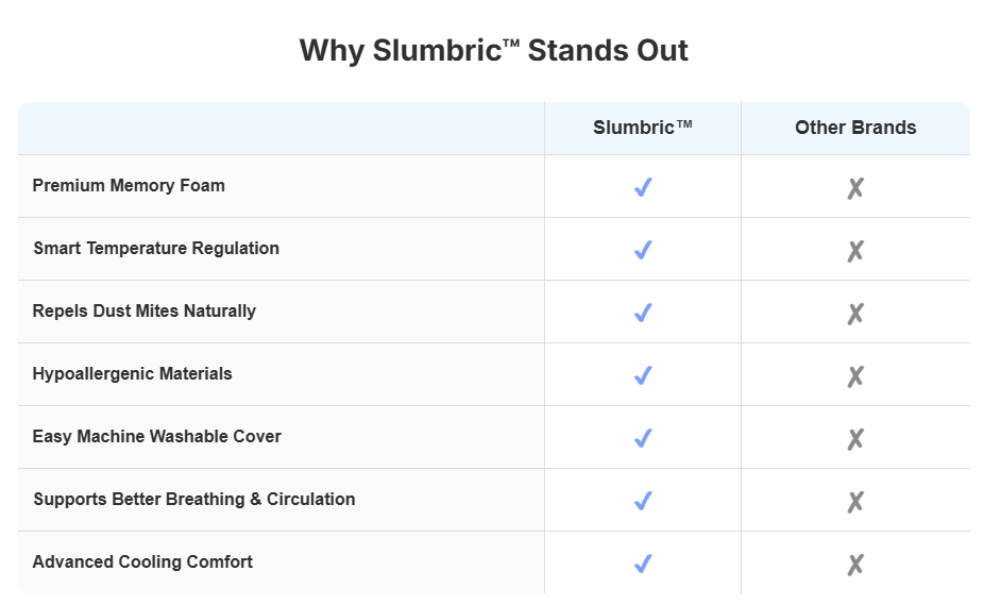Click Other Brands X for Smart Temperature Regulation
Image resolution: width=1000 pixels, height=605 pixels.
click(x=855, y=251)
